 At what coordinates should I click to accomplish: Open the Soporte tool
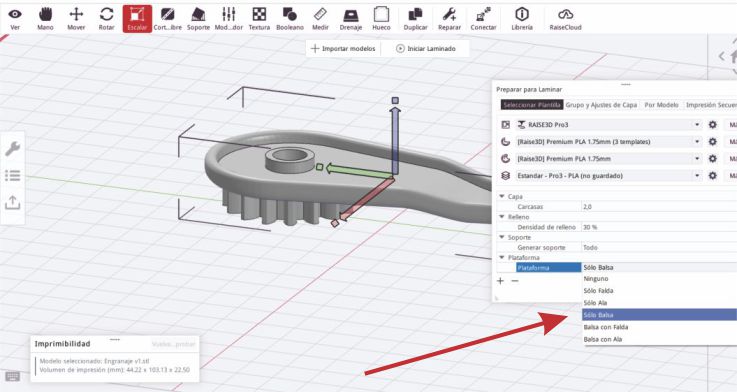(x=198, y=19)
